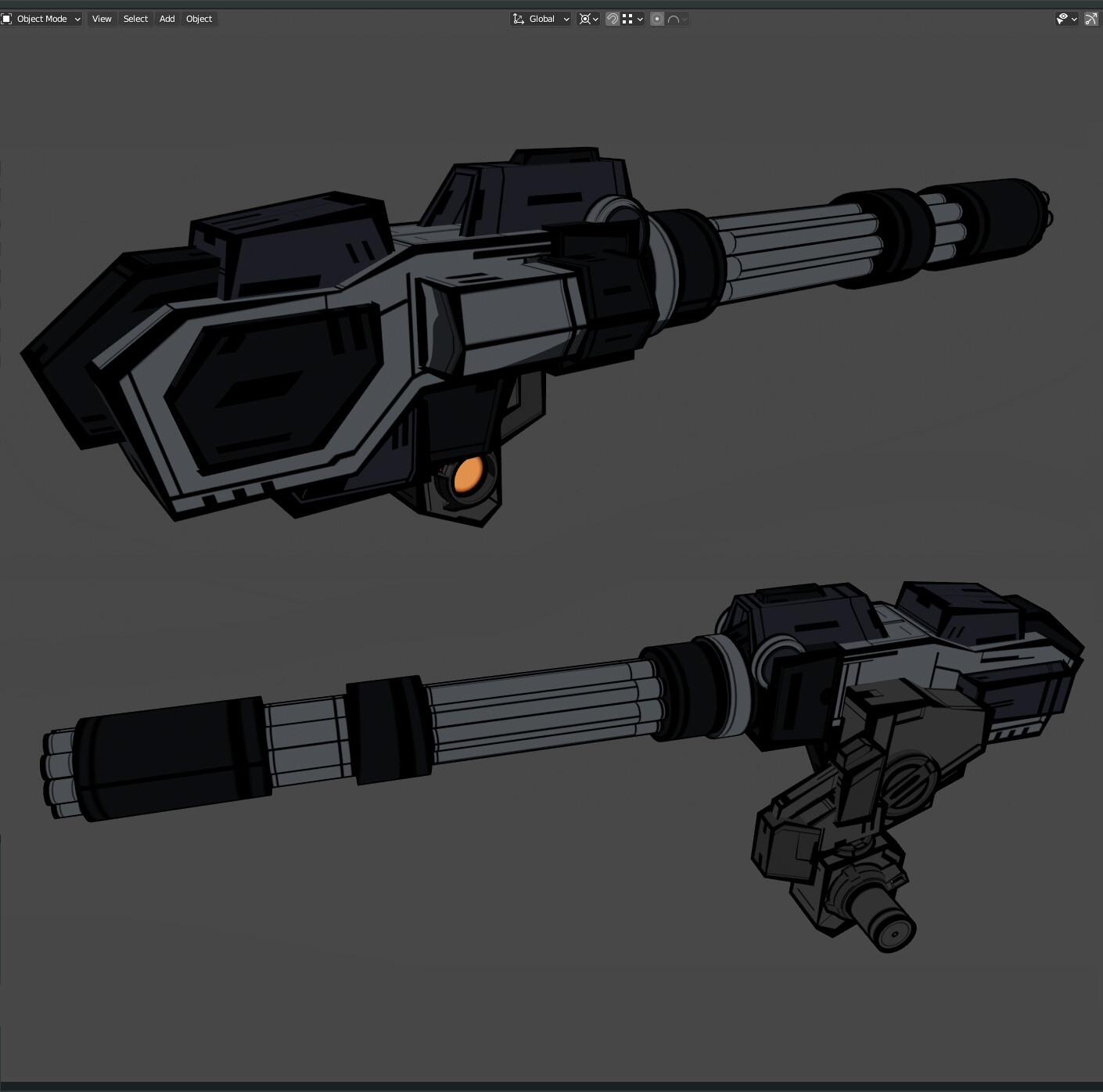Open the View menu
Image resolution: width=1103 pixels, height=1092 pixels.
coord(101,19)
